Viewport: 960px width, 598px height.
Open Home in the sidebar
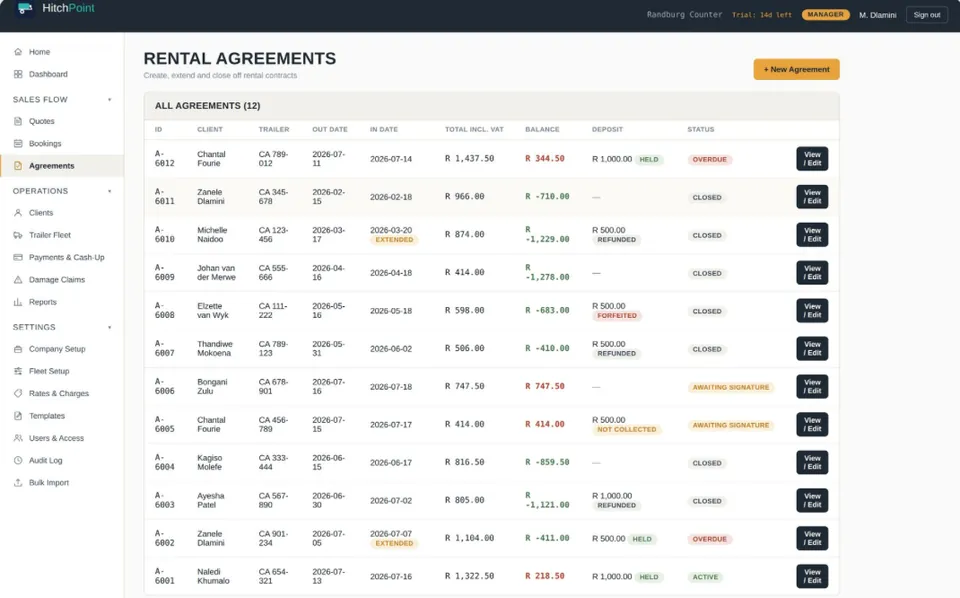pyautogui.click(x=62, y=52)
